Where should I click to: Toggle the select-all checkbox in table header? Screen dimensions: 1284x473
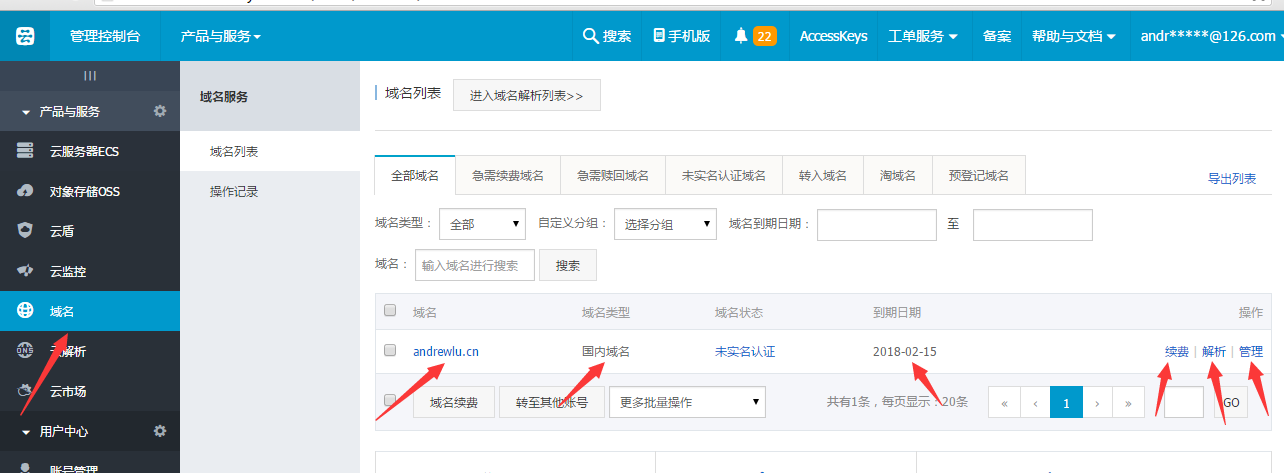click(390, 310)
